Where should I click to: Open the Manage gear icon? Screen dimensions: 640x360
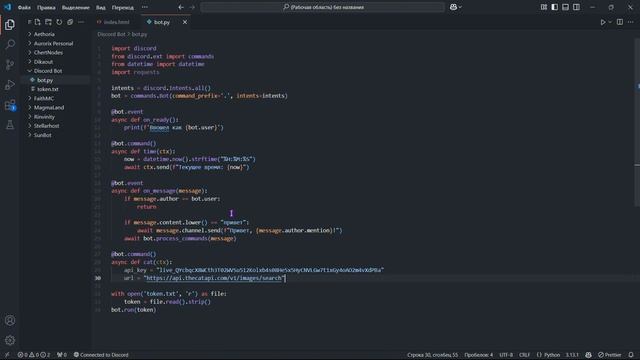coord(10,340)
